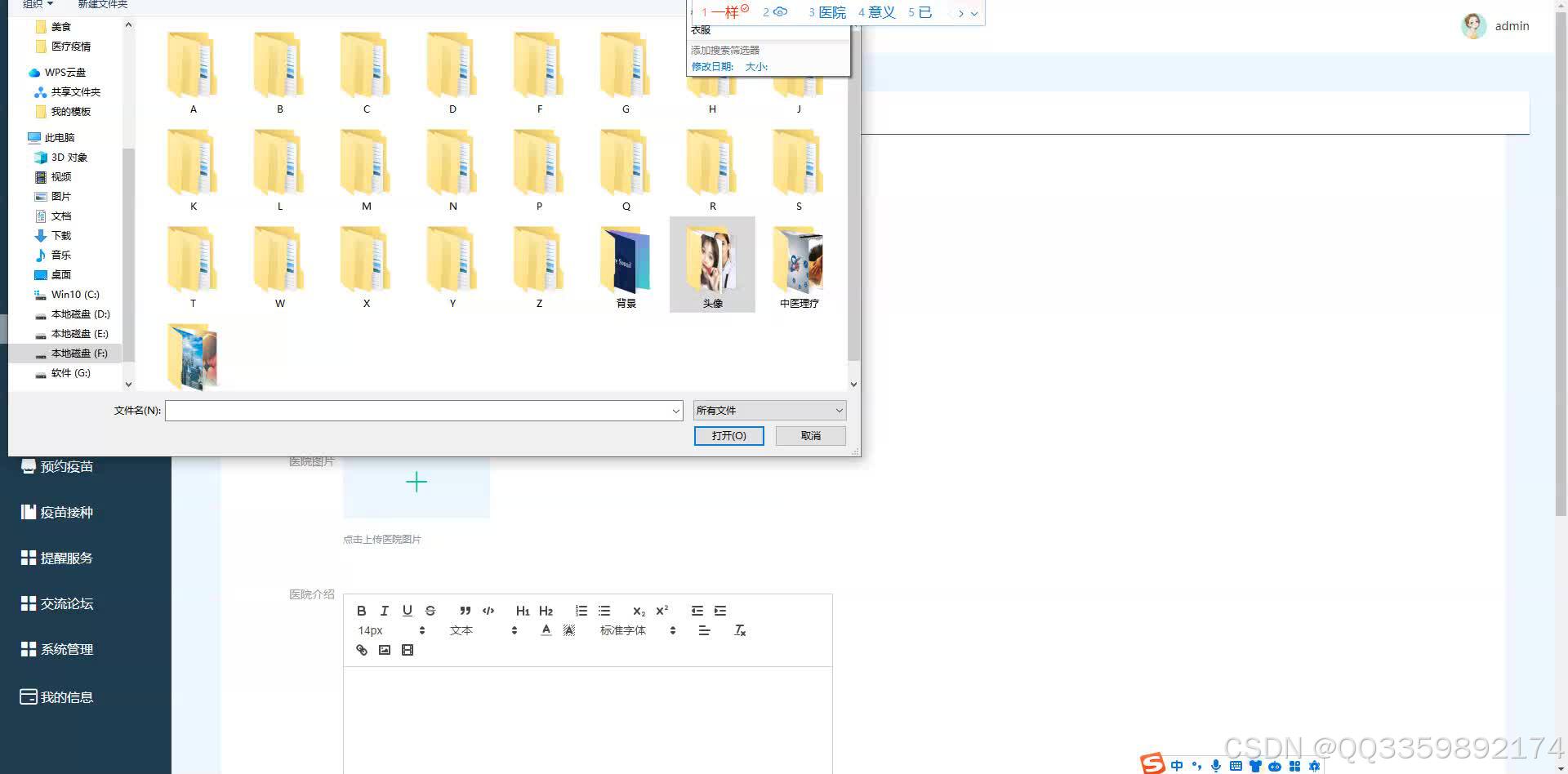
Task: Apply superscript formatting
Action: (x=662, y=611)
